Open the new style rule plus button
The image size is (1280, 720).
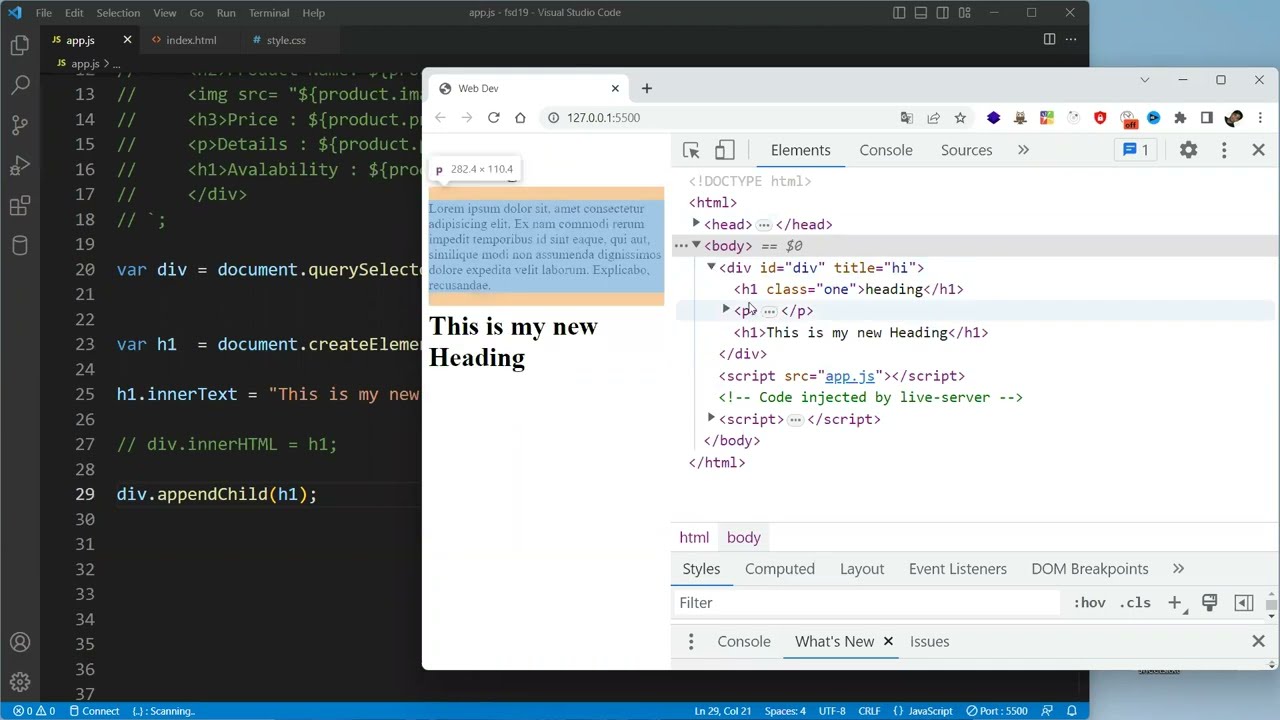(1175, 603)
